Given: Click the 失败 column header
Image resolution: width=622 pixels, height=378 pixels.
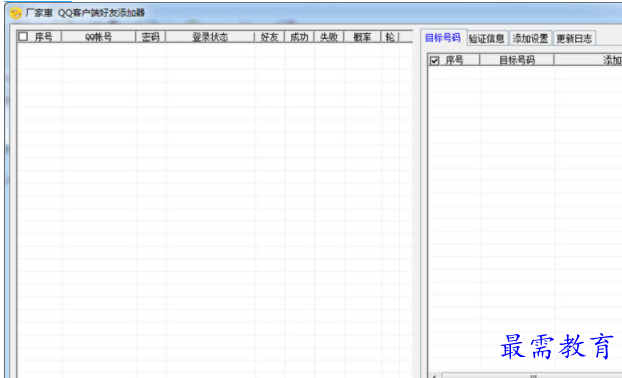Looking at the screenshot, I should click(x=329, y=37).
